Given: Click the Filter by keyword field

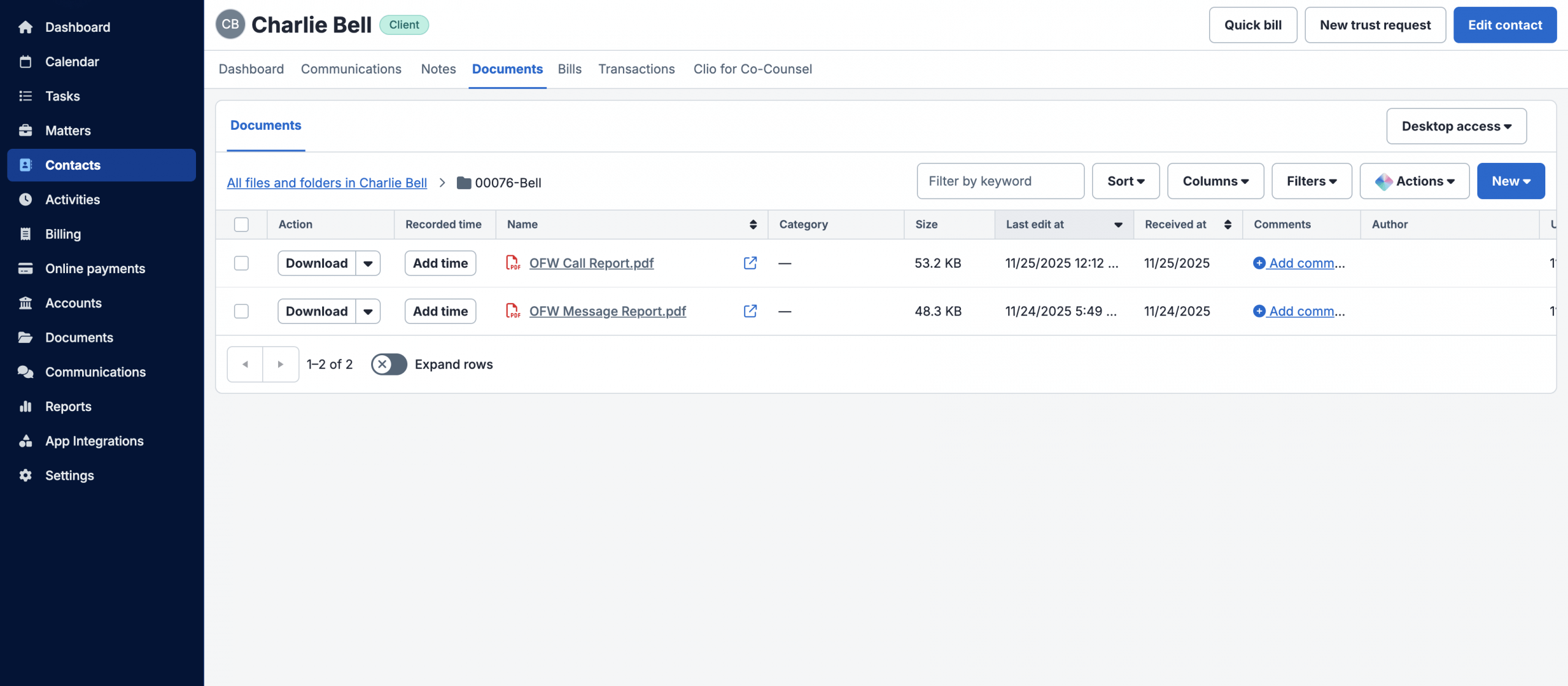Looking at the screenshot, I should [x=1000, y=181].
